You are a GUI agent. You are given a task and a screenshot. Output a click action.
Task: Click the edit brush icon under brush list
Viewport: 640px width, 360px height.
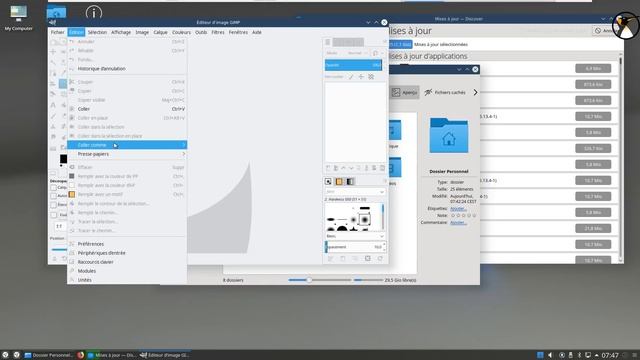point(330,258)
